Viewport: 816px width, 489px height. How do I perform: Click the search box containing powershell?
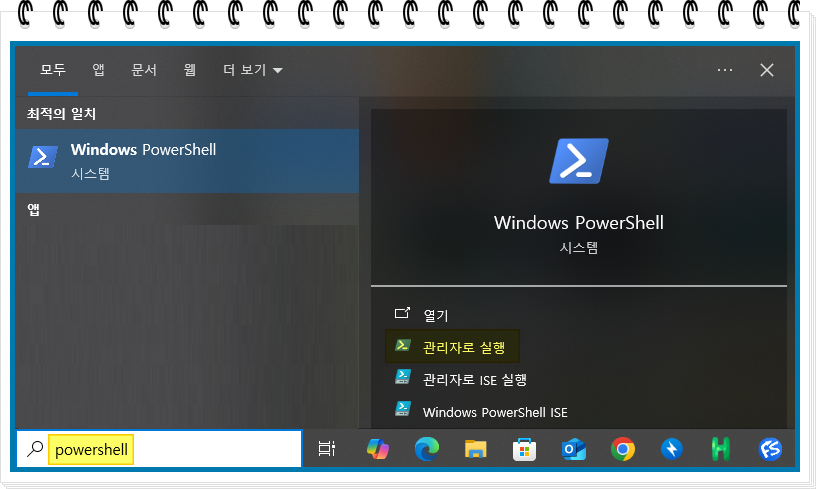[x=159, y=449]
